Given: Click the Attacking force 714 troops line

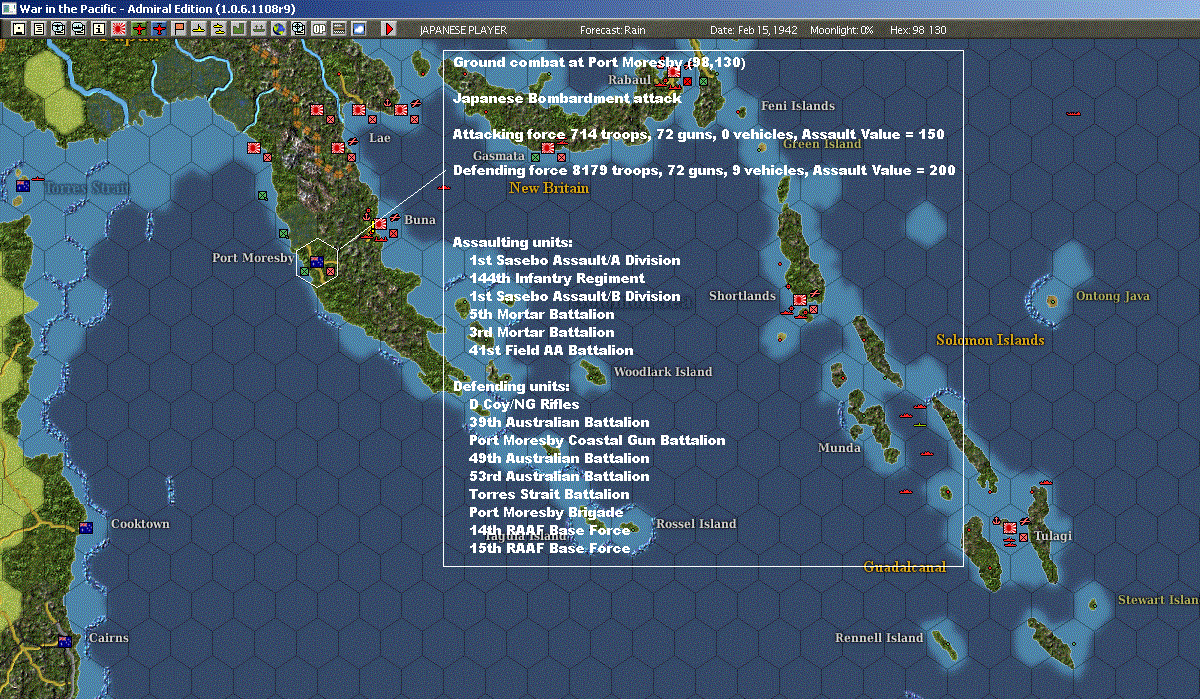Looking at the screenshot, I should click(698, 134).
